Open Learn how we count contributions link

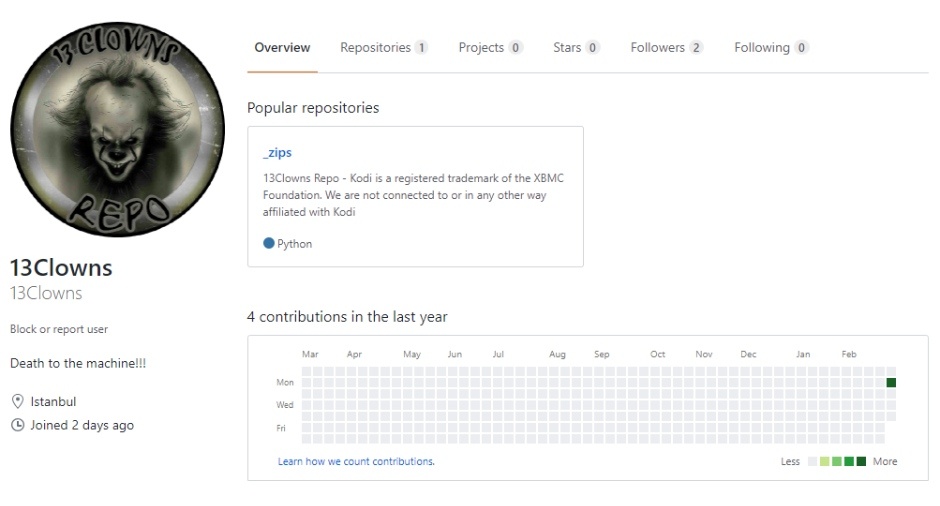coord(356,461)
